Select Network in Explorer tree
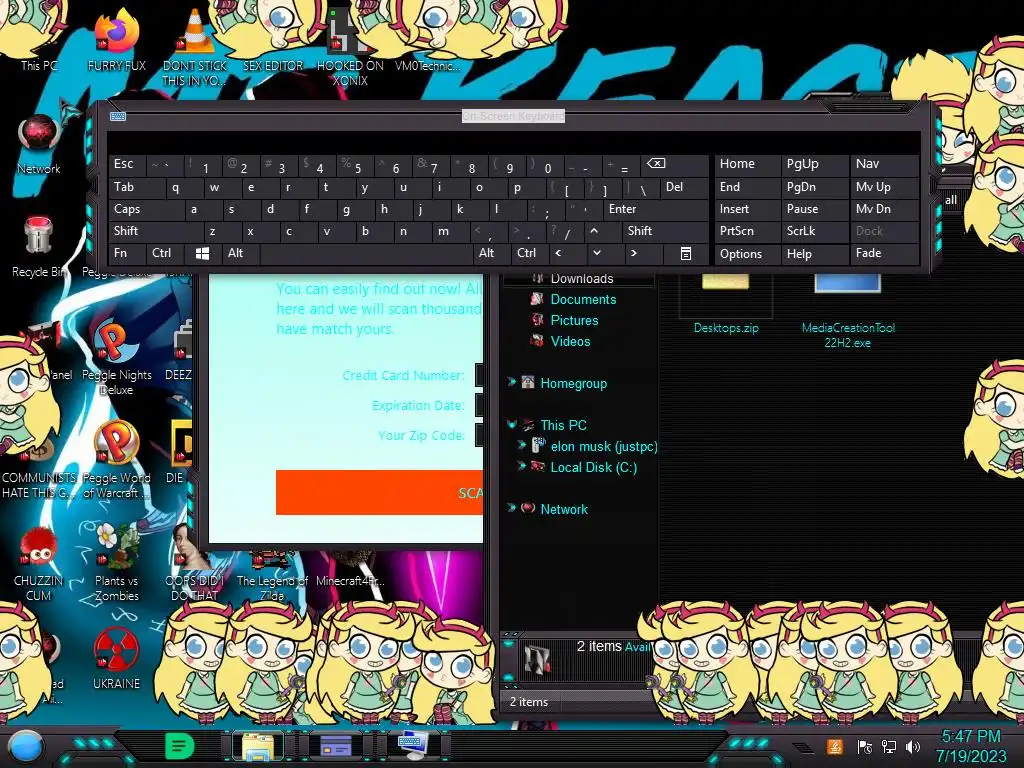 pyautogui.click(x=564, y=509)
